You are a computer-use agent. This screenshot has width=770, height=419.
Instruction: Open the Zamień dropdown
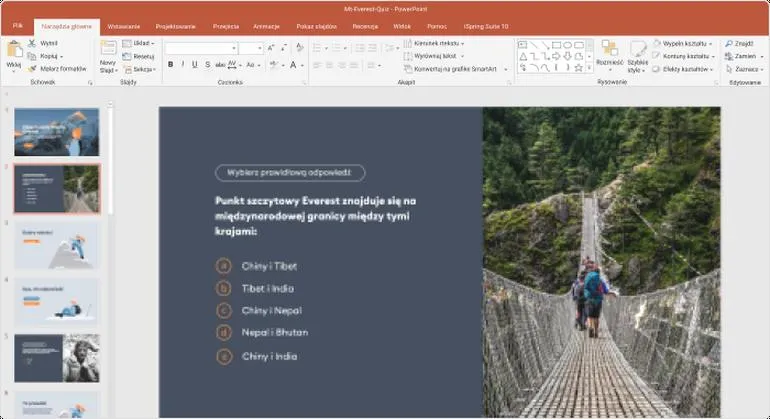(x=744, y=56)
